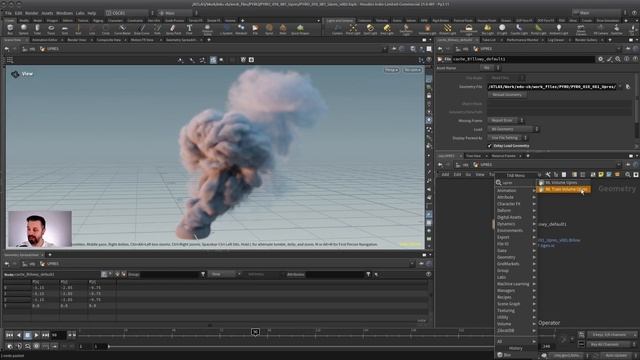Switch to the Render View tab
640x360 pixels.
pos(77,40)
